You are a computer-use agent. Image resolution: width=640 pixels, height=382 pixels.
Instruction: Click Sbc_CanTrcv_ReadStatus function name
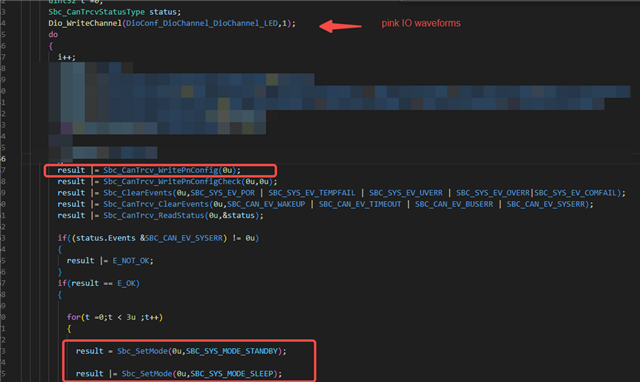[x=153, y=215]
